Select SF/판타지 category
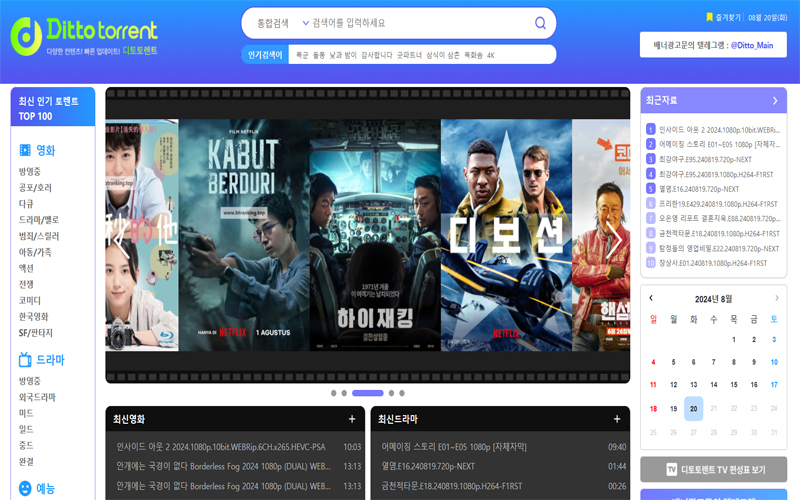The image size is (800, 500). pos(36,333)
